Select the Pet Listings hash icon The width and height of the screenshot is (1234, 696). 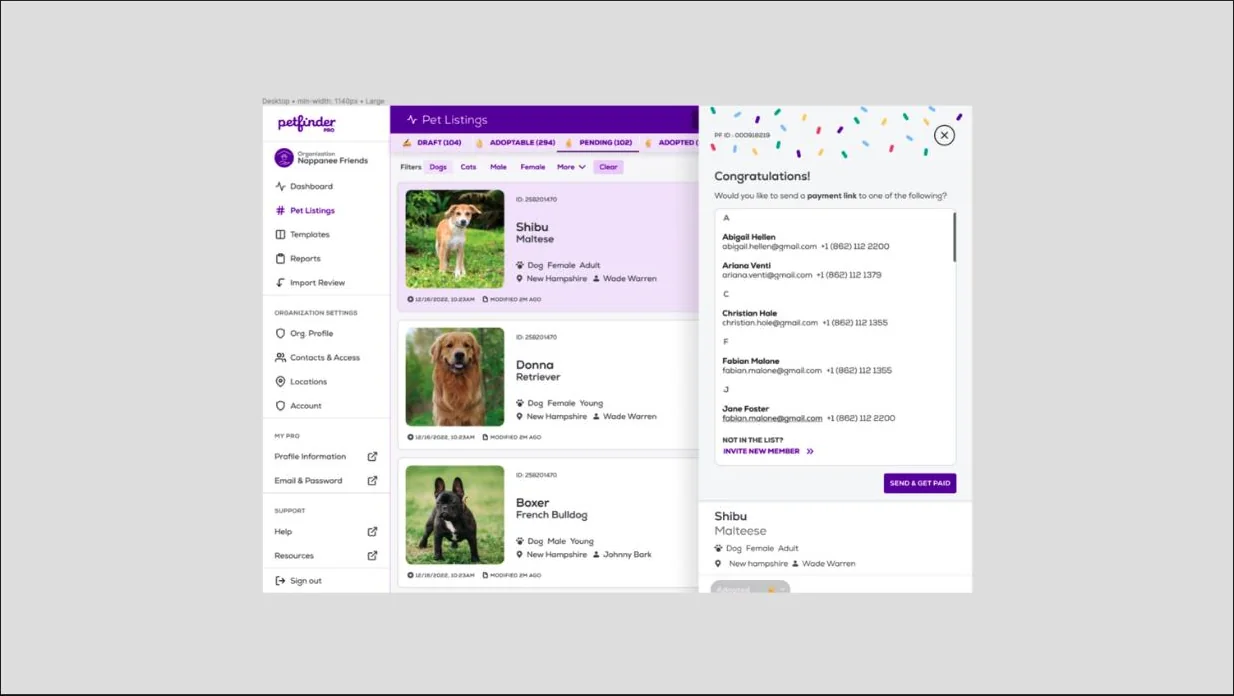coord(280,210)
